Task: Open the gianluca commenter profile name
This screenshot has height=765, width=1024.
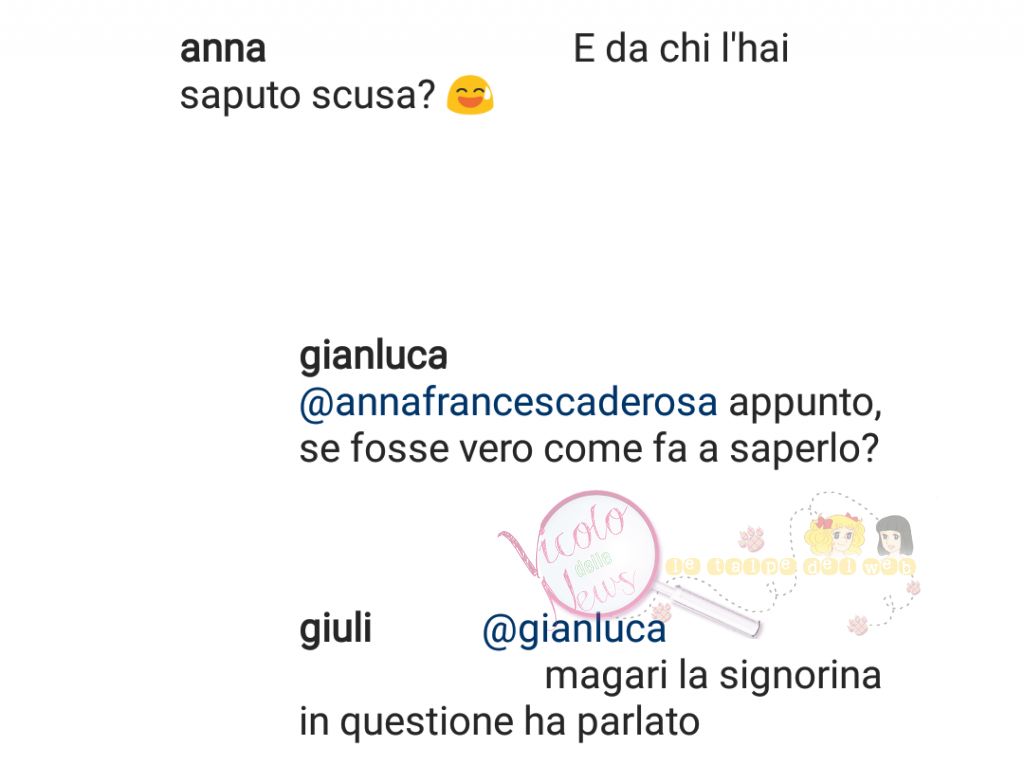Action: (373, 357)
